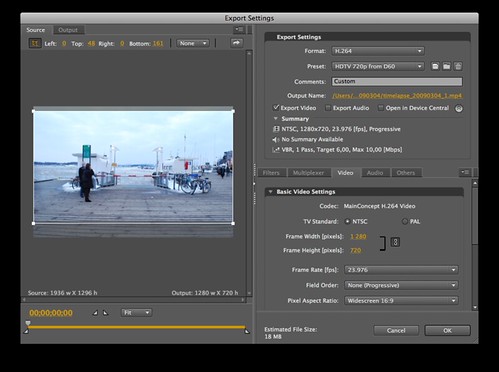Screen dimensions: 499x372
Task: Click the Set Out Point triangle icon
Action: 105,313
